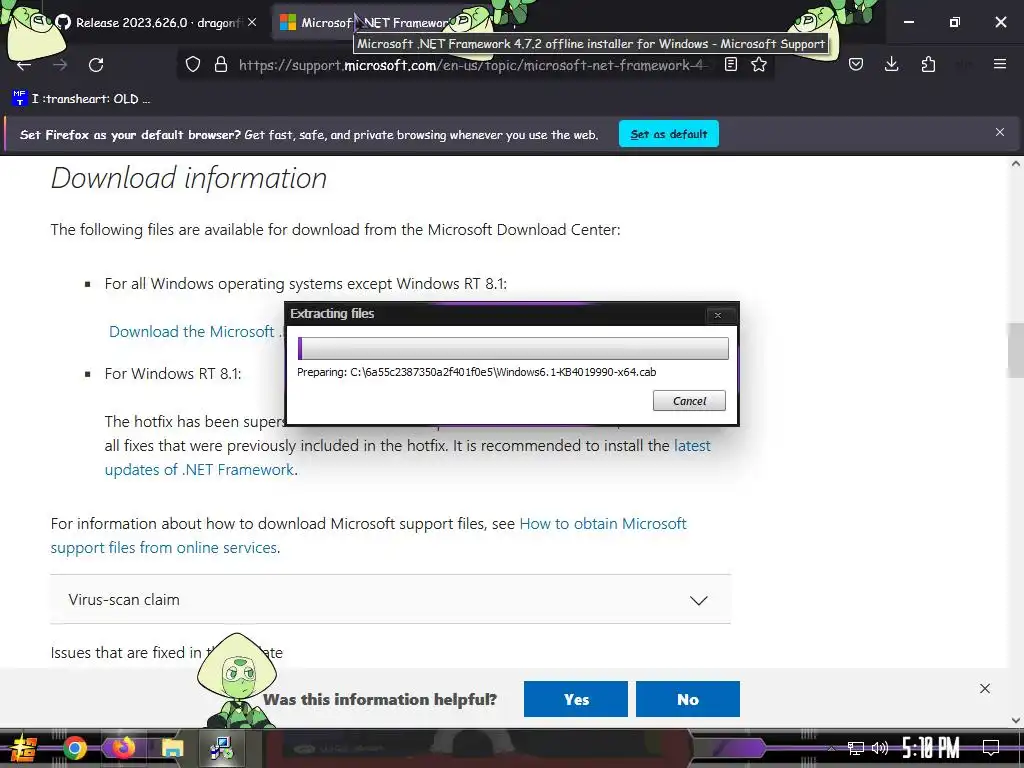Save page to Pocket
This screenshot has height=768, width=1024.
click(x=856, y=65)
